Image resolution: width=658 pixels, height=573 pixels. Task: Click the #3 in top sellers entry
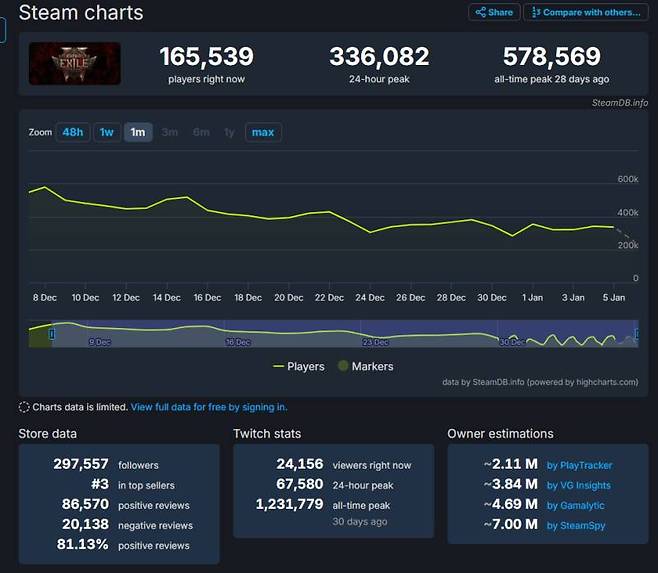[133, 484]
